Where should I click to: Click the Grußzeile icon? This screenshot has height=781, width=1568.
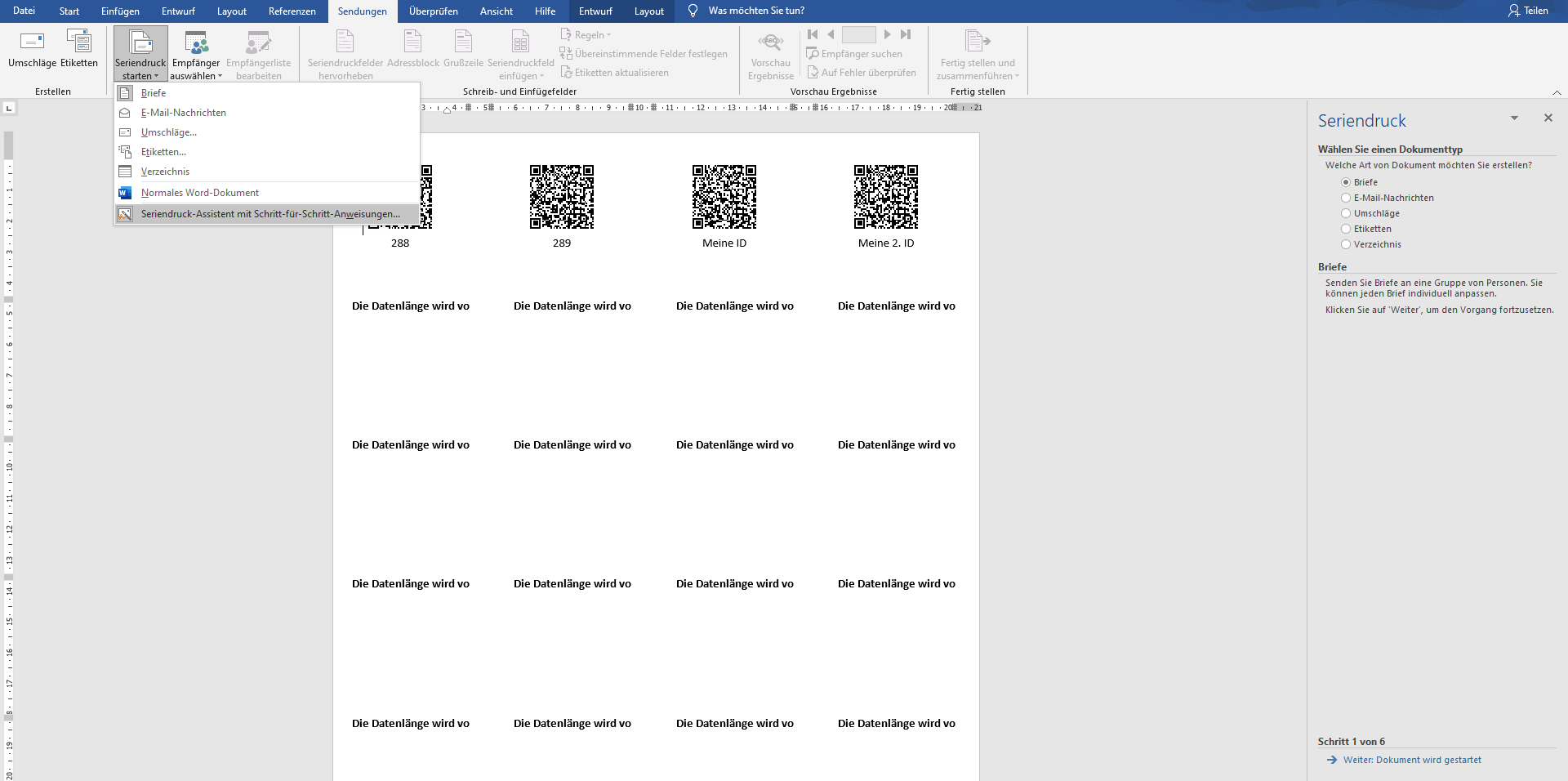463,41
